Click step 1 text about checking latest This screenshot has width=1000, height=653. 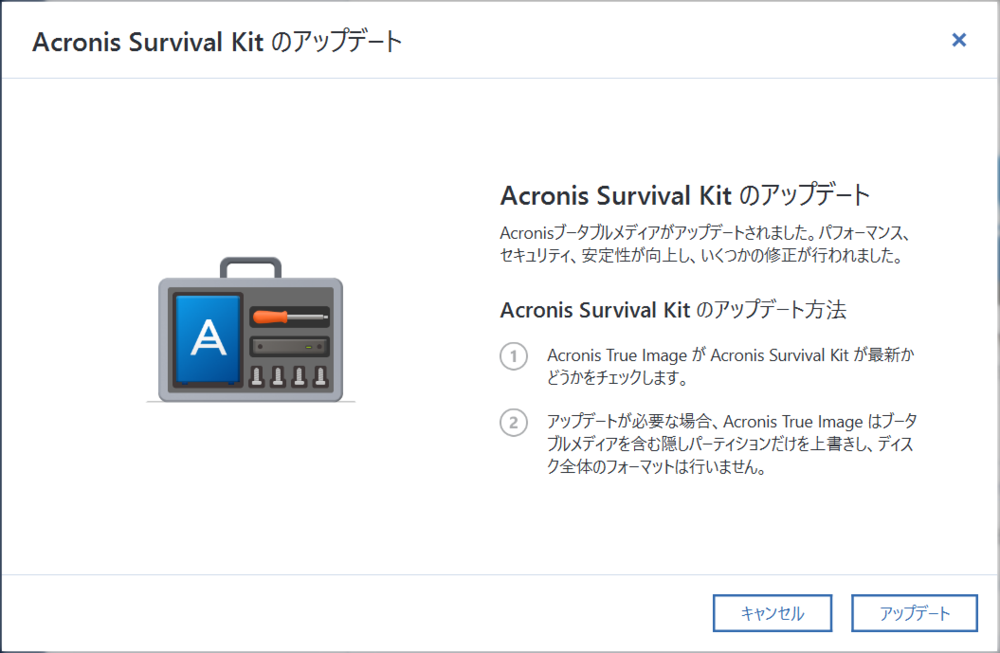pyautogui.click(x=730, y=366)
